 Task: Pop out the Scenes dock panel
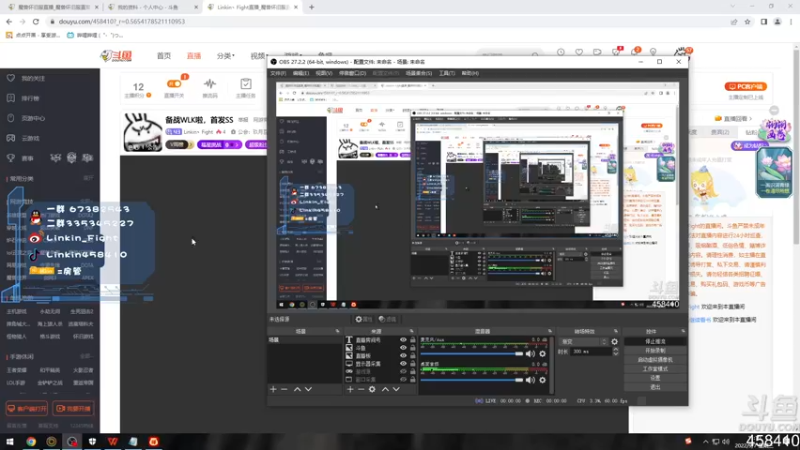(337, 331)
